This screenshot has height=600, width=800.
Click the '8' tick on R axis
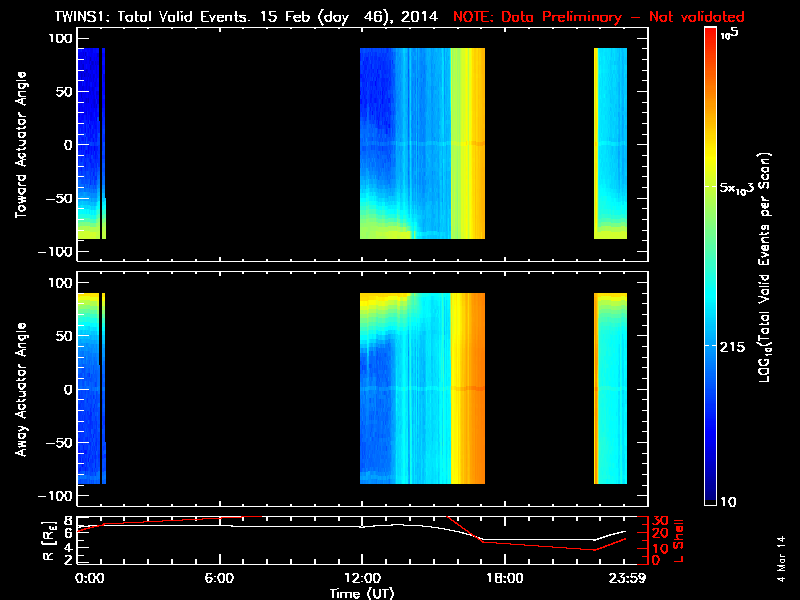coord(70,521)
